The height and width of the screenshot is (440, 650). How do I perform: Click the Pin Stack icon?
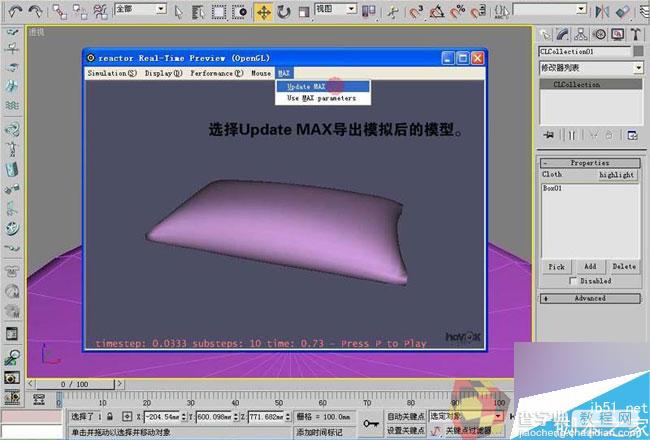tap(548, 135)
